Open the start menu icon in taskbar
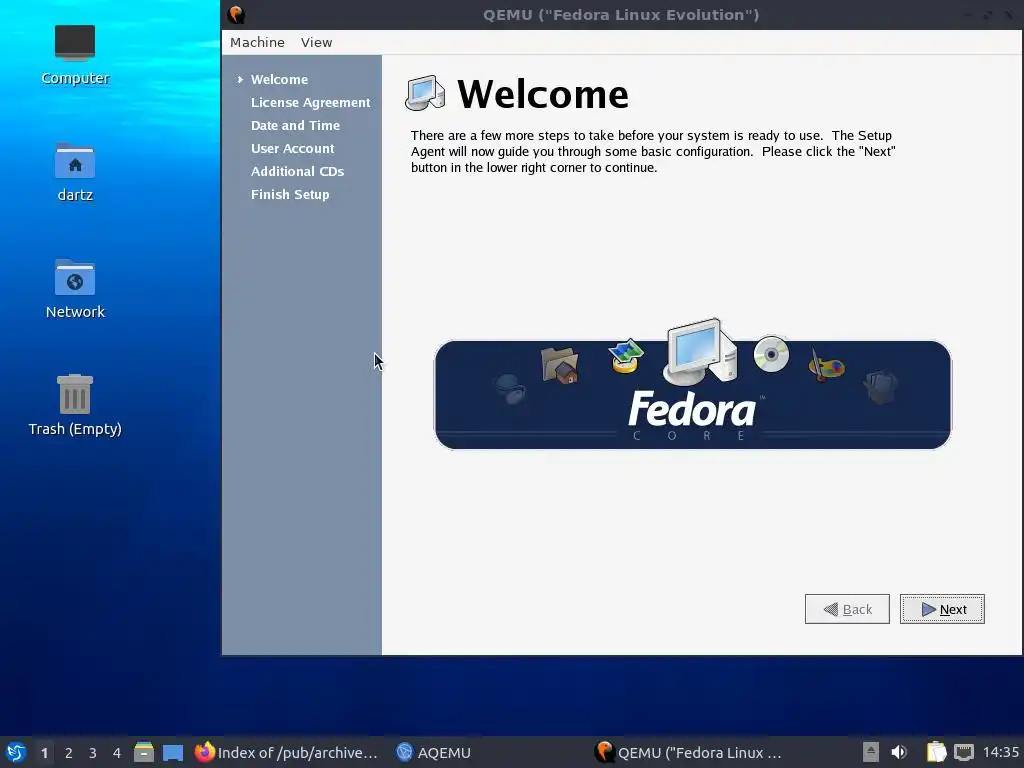The height and width of the screenshot is (768, 1024). pos(16,752)
